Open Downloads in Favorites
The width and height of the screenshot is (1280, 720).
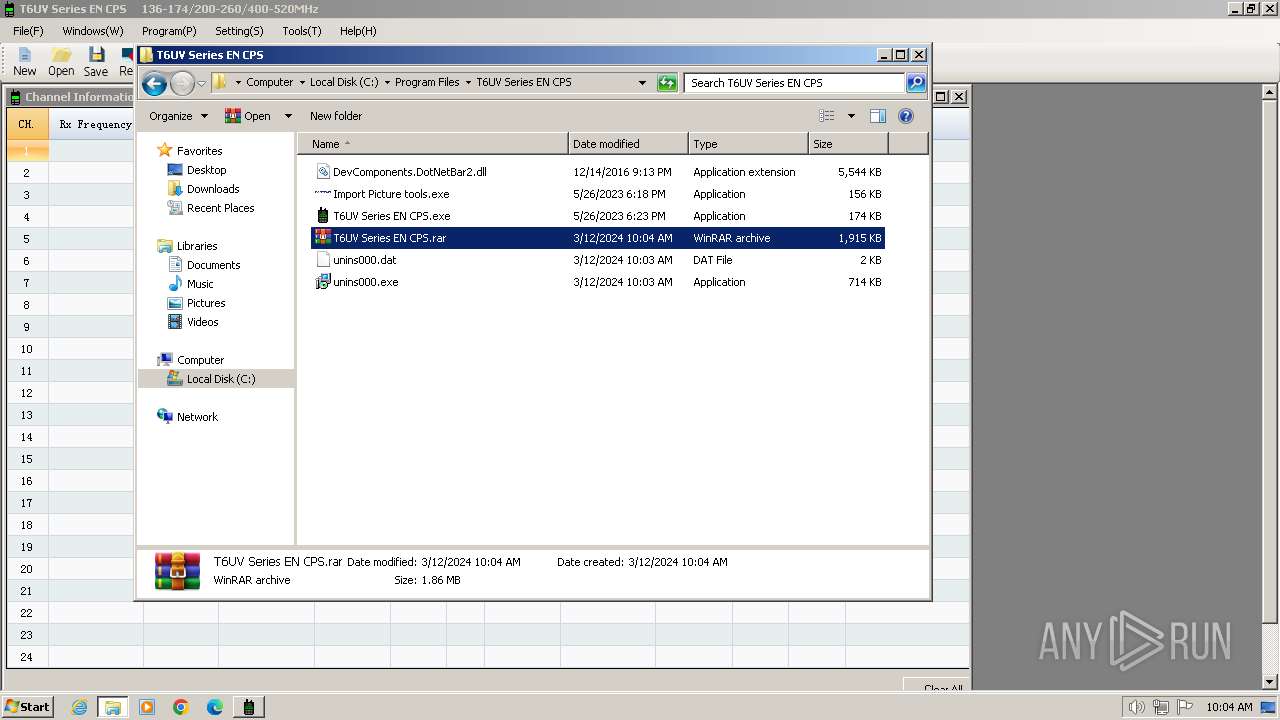click(x=212, y=189)
